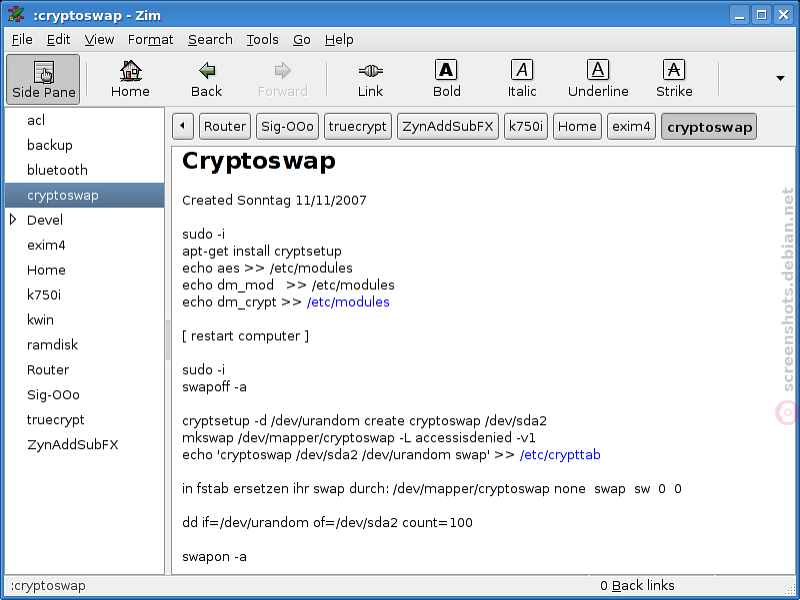Click '0 Back links' in status bar
The image size is (800, 600).
pyautogui.click(x=637, y=586)
